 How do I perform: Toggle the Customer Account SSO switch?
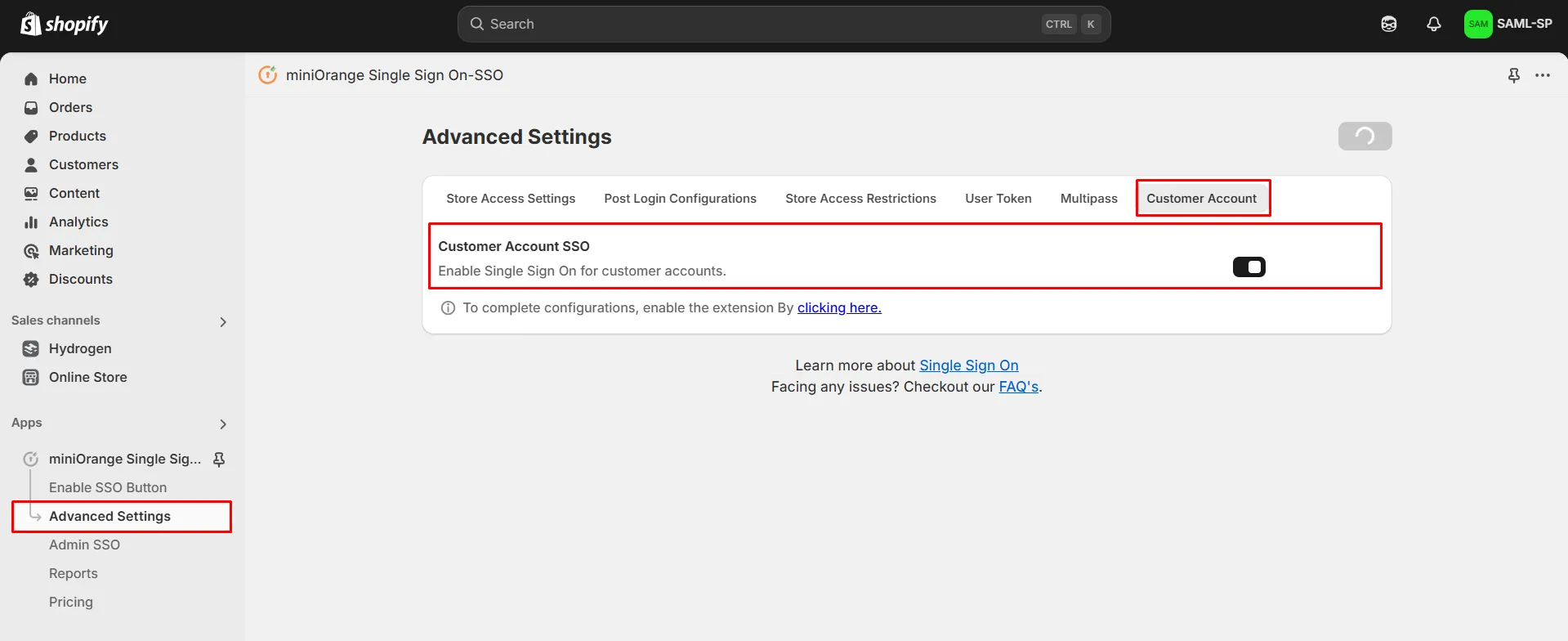(1249, 267)
